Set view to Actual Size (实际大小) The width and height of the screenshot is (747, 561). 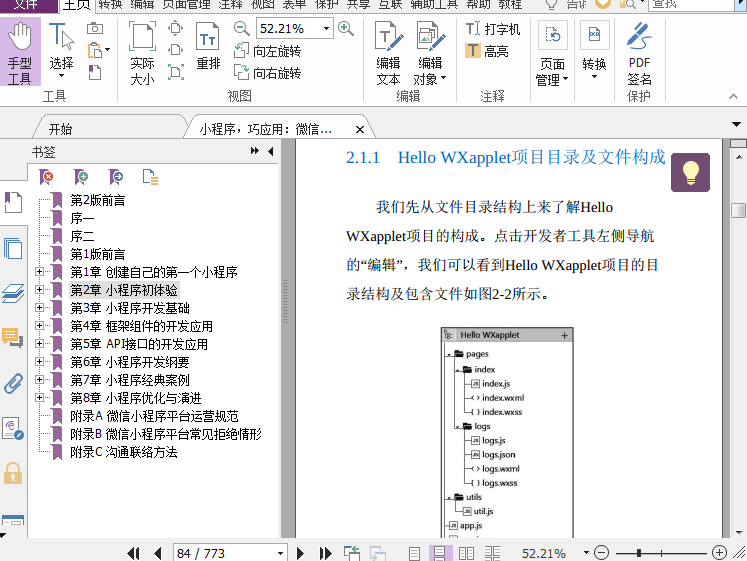tap(142, 52)
